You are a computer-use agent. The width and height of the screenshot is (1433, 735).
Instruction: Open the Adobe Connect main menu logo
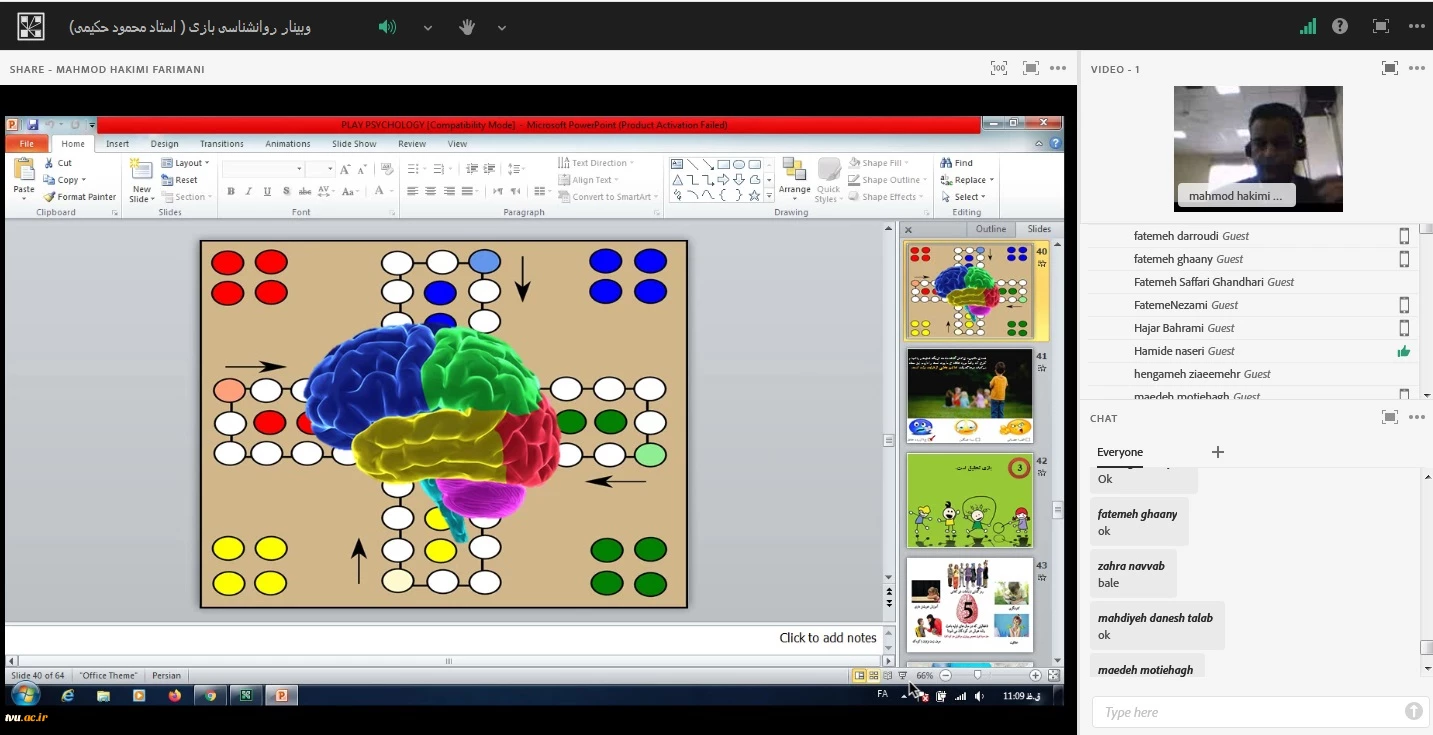[x=31, y=27]
